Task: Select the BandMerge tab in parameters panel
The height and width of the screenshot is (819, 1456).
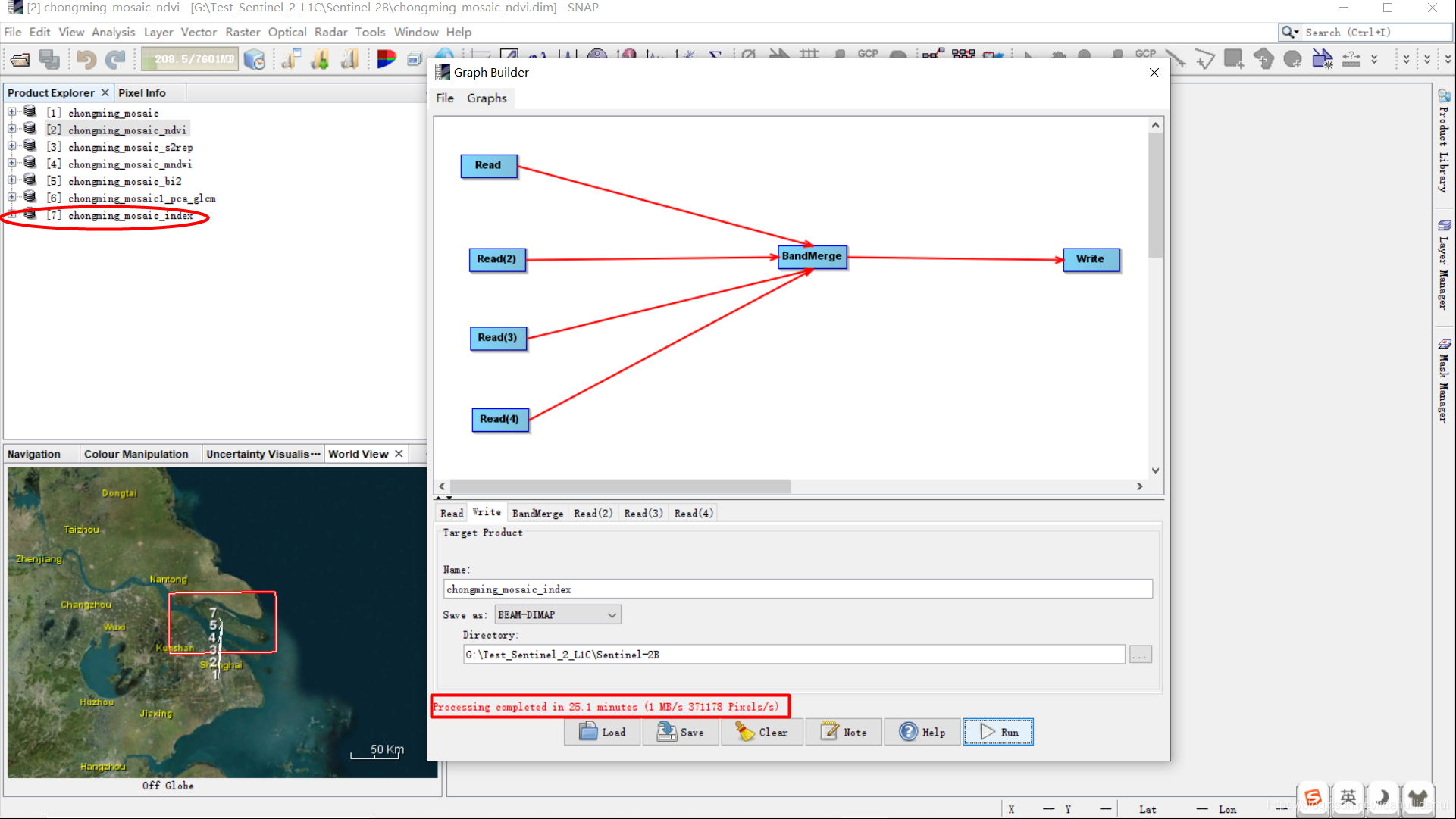Action: (537, 512)
